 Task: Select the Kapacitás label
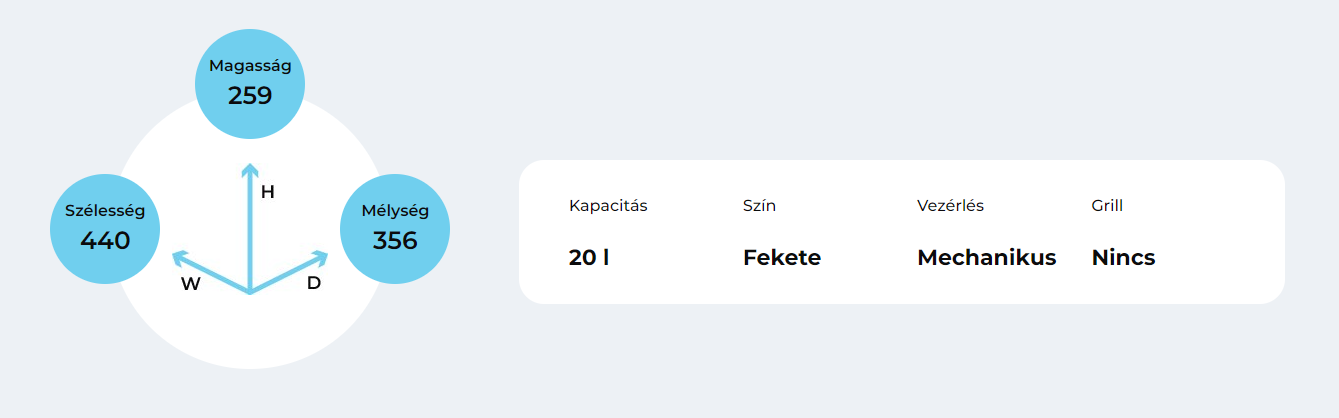[x=608, y=206]
